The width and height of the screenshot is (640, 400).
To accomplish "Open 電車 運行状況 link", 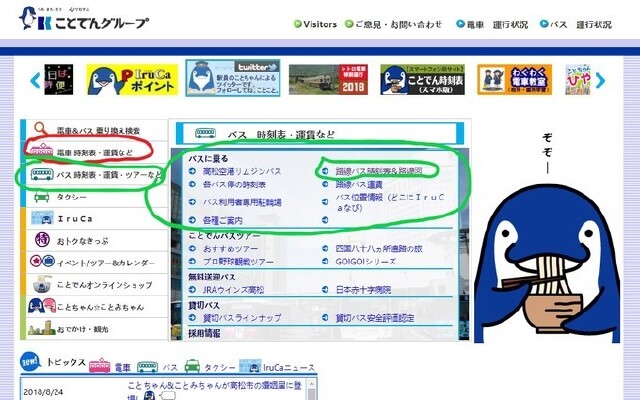I will pyautogui.click(x=492, y=24).
